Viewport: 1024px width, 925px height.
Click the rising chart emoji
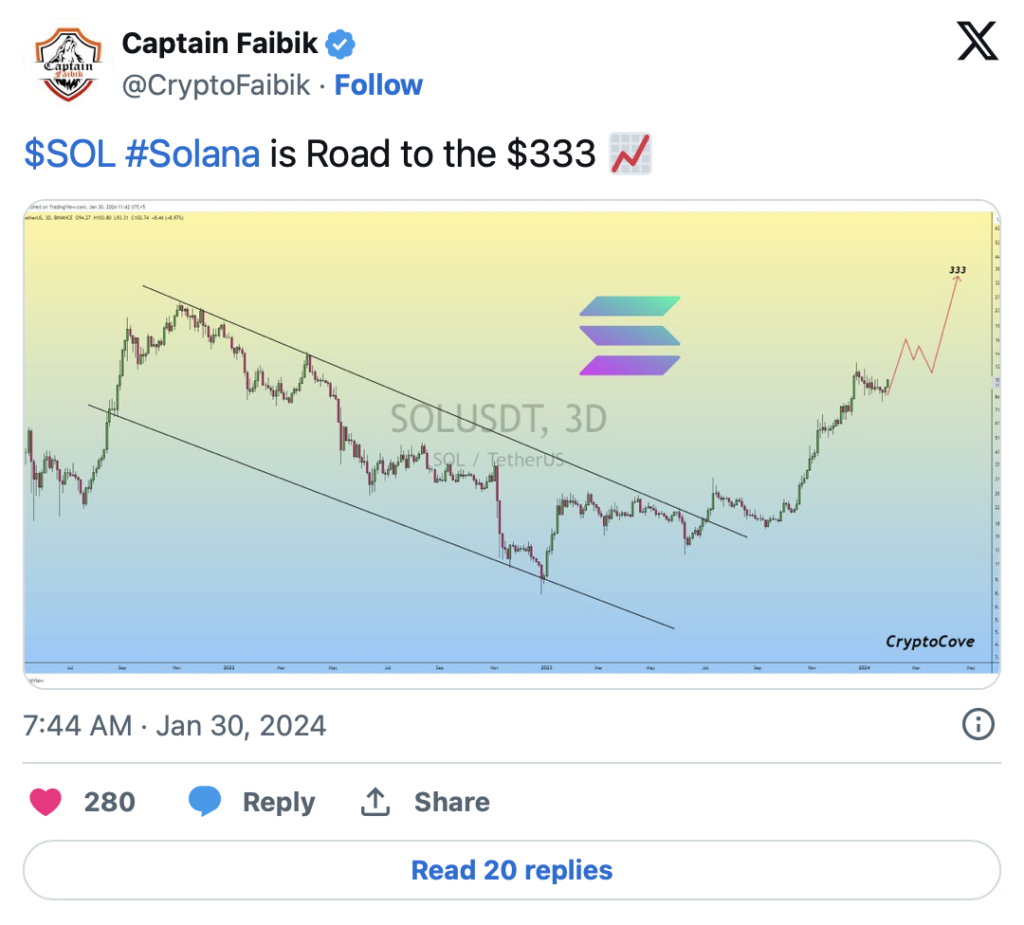(630, 154)
